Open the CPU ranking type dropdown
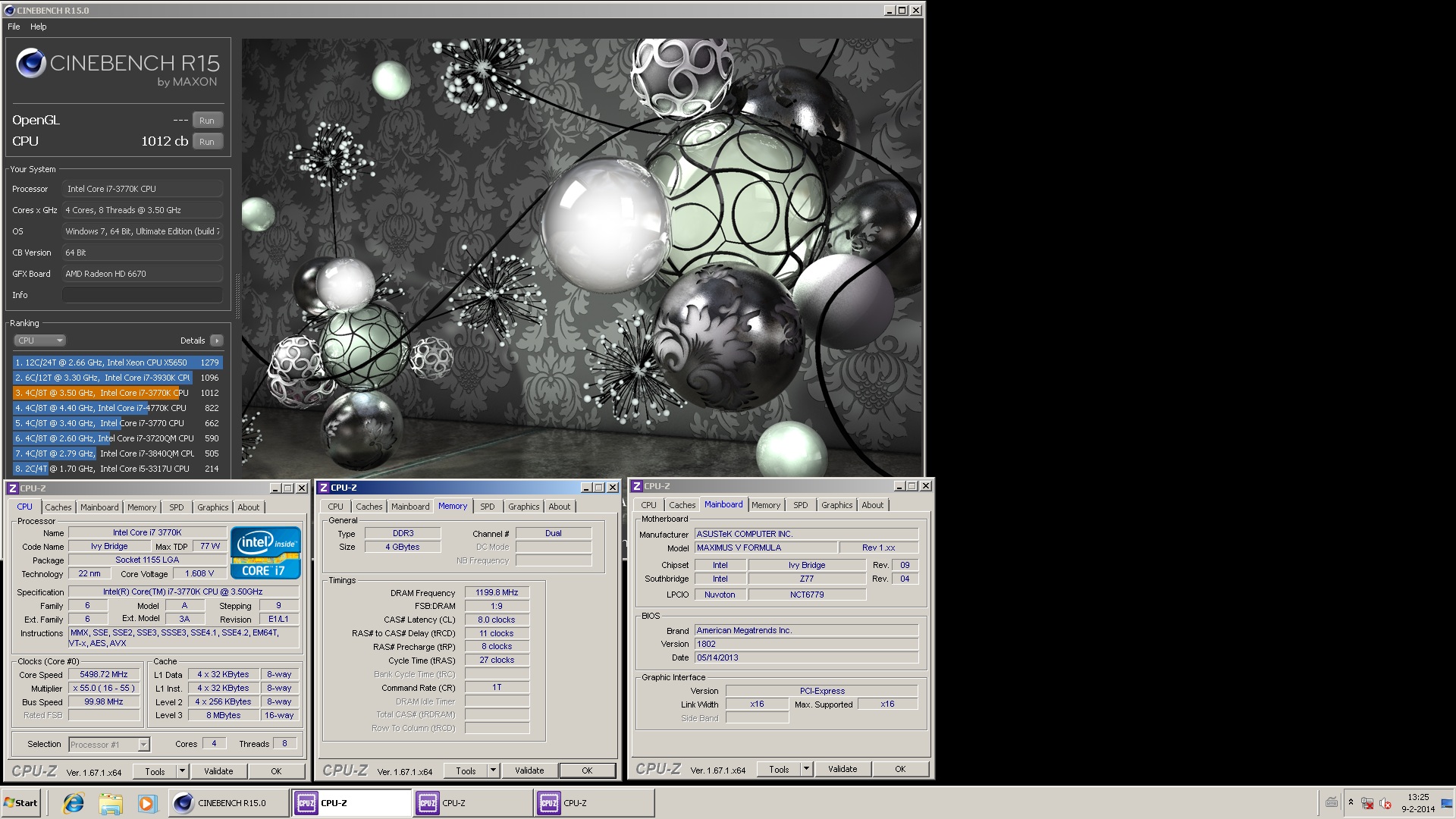Screen dimensions: 1456x819 coord(39,340)
